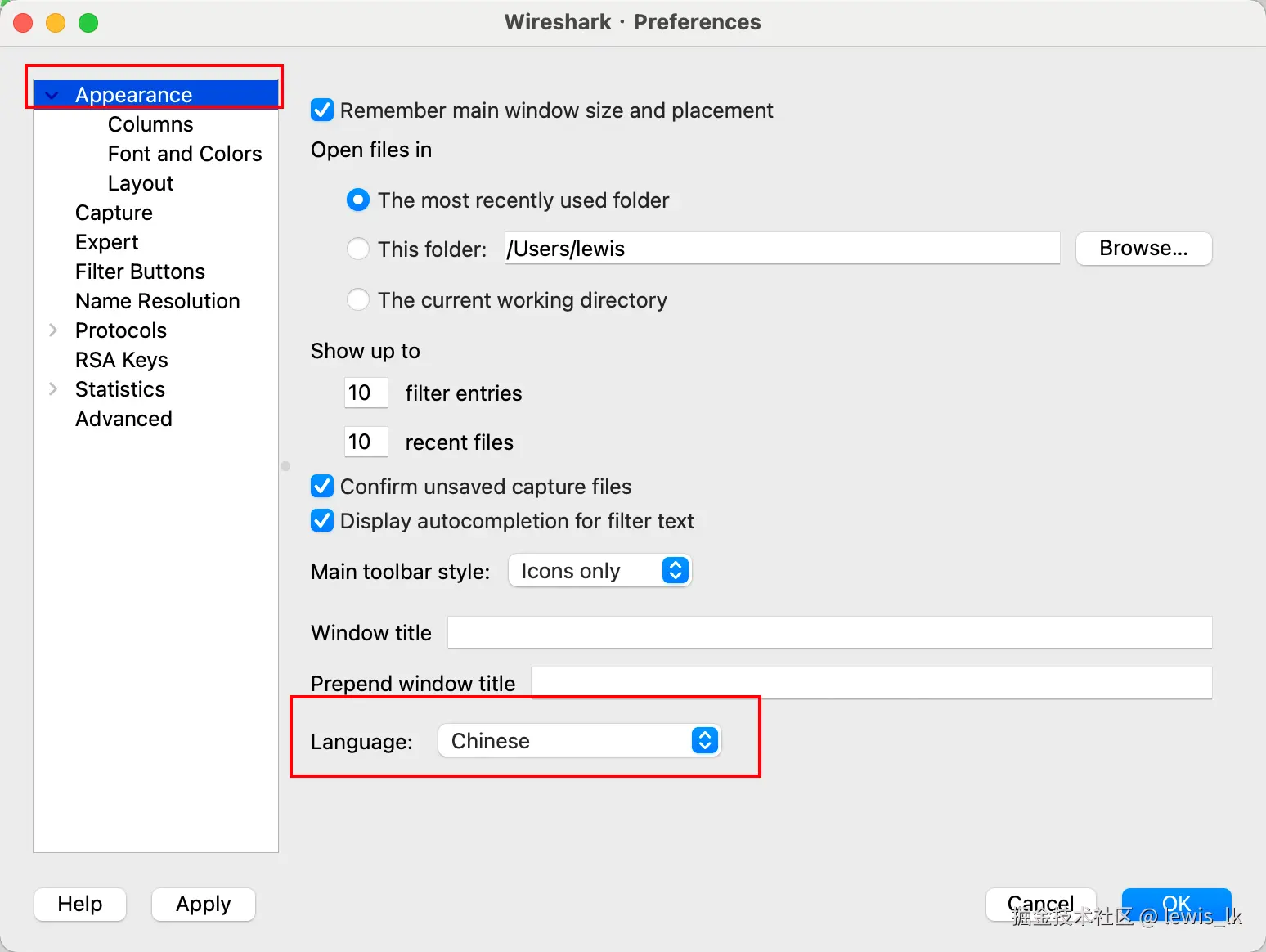Go to Columns preferences page
This screenshot has width=1266, height=952.
point(150,124)
